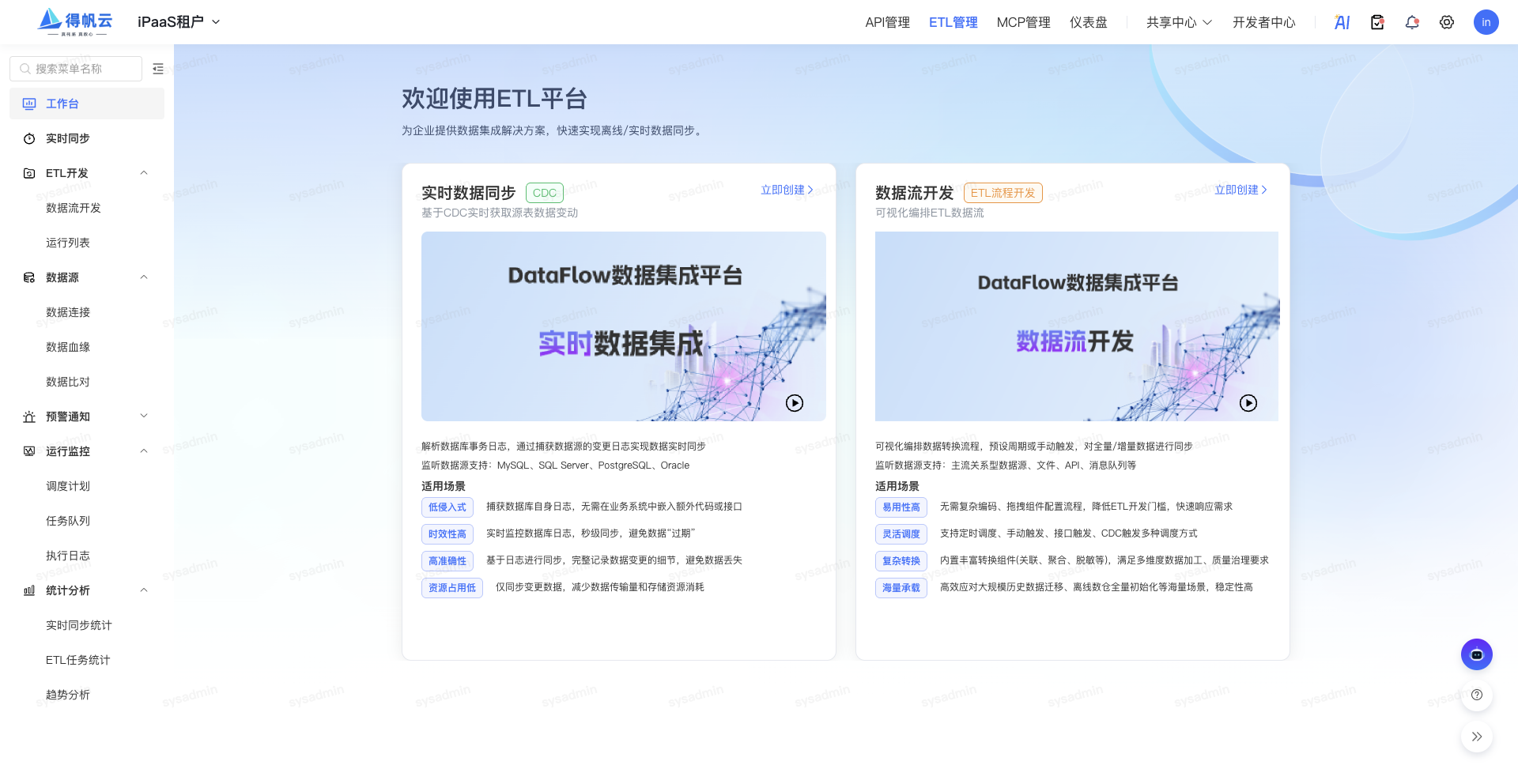Click the 统计分析 bar chart icon
Image resolution: width=1518 pixels, height=784 pixels.
click(x=29, y=590)
